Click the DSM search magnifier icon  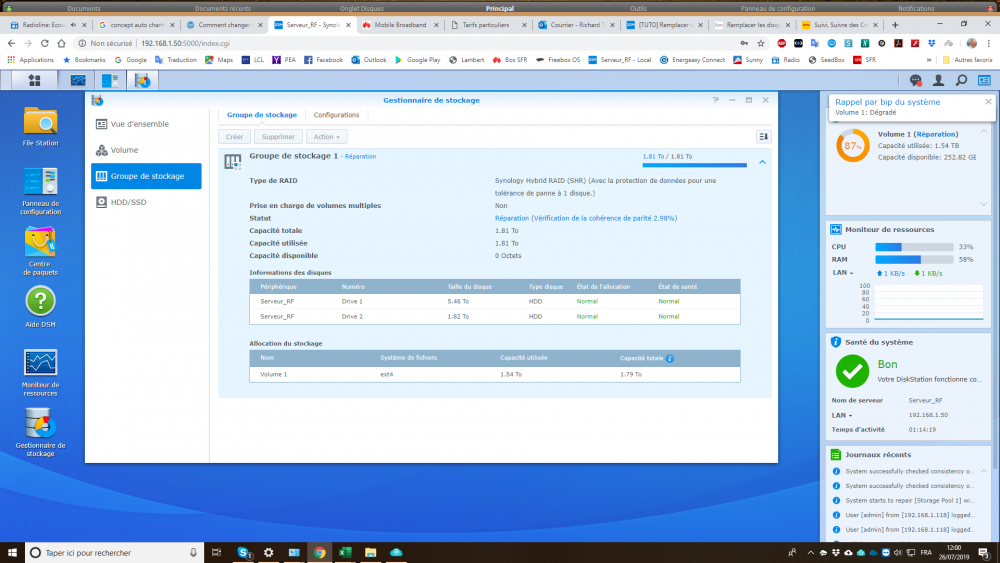(961, 80)
